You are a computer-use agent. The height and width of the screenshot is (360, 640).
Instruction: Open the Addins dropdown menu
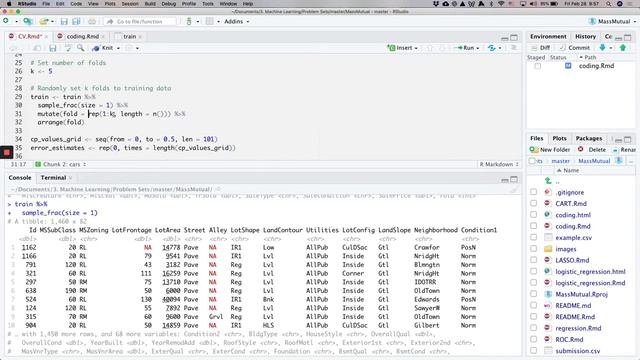(x=236, y=21)
